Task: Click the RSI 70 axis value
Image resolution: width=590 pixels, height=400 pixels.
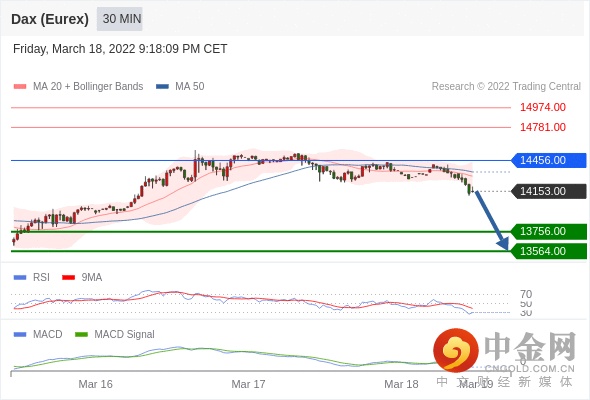Action: tap(526, 294)
